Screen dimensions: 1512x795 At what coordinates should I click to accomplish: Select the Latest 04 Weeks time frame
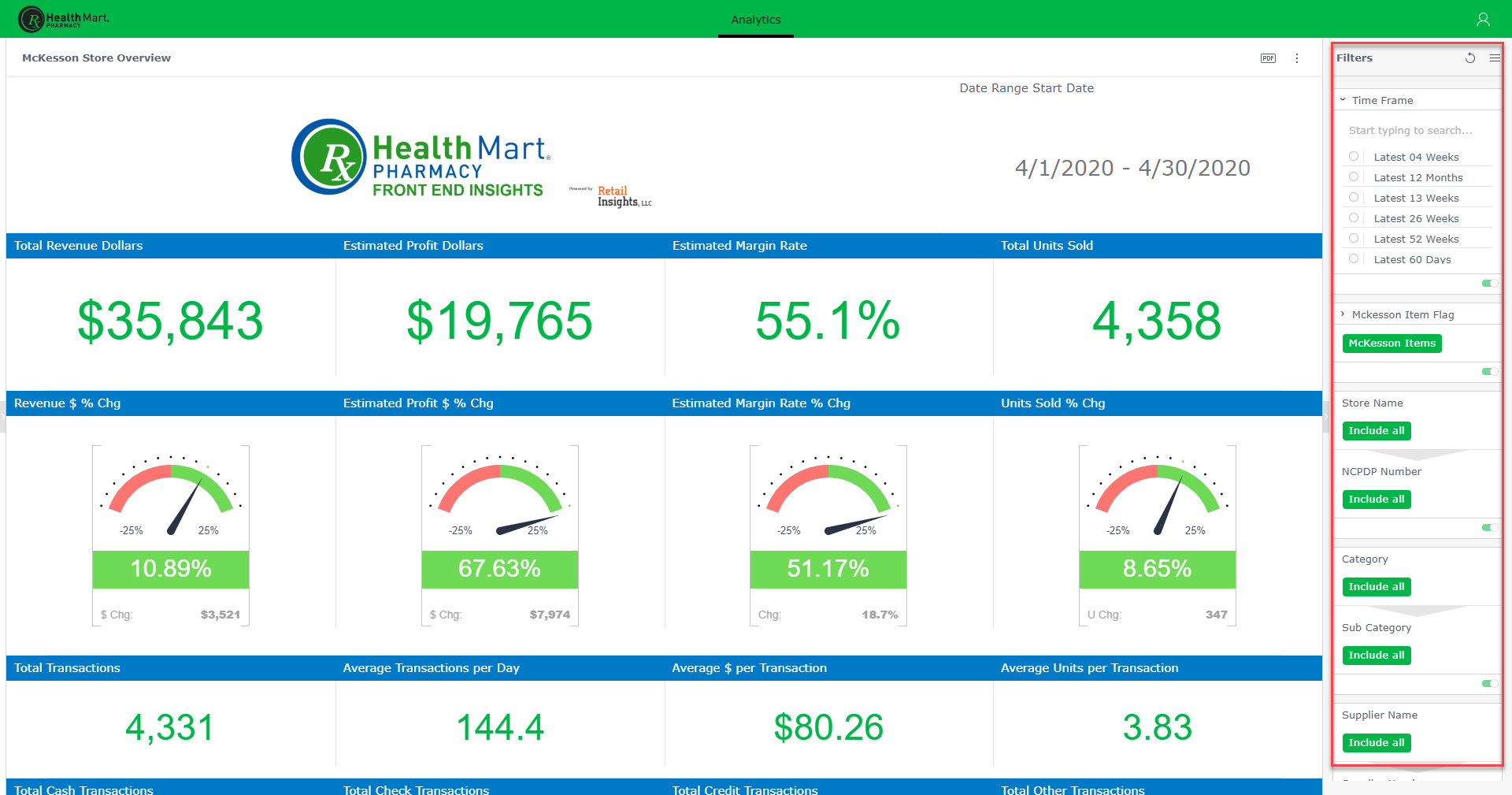click(1354, 157)
